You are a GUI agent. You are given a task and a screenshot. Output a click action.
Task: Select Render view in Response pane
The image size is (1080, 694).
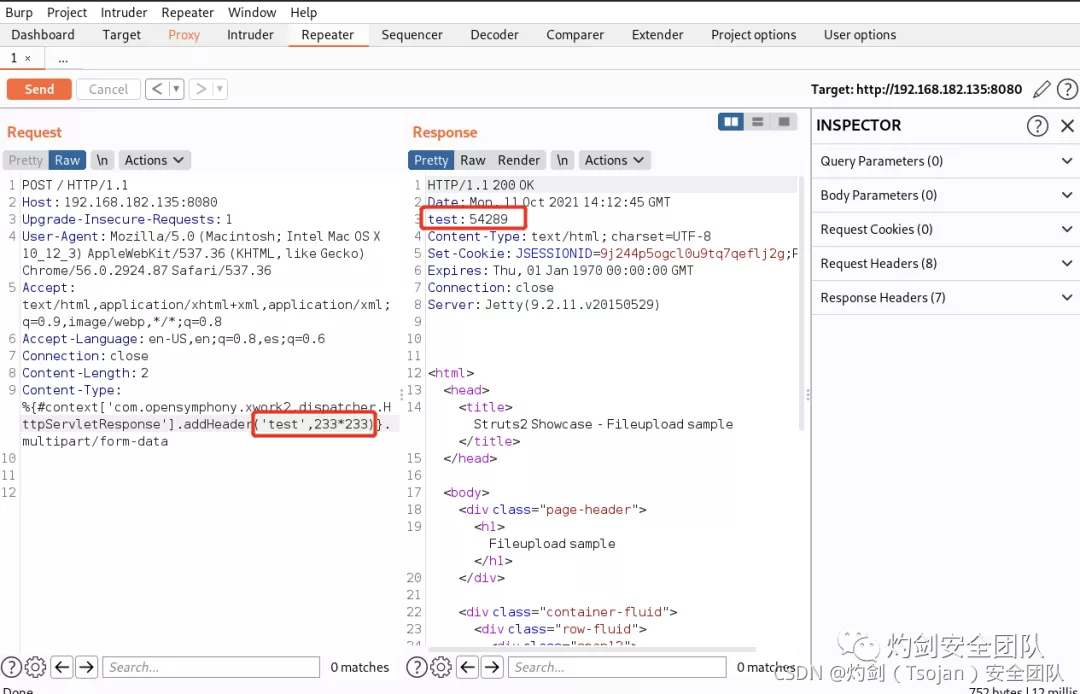point(519,160)
